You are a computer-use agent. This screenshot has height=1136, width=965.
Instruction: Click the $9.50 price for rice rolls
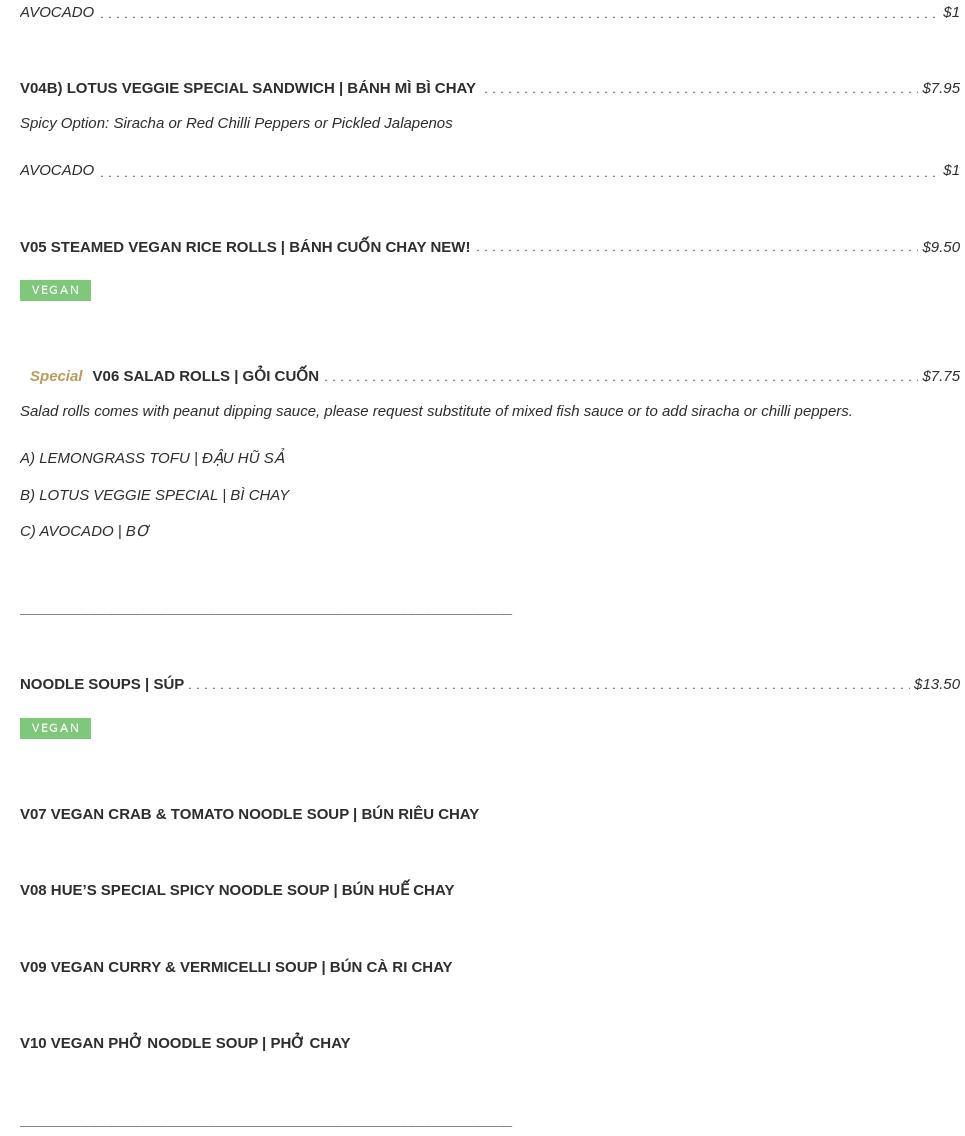tap(940, 247)
